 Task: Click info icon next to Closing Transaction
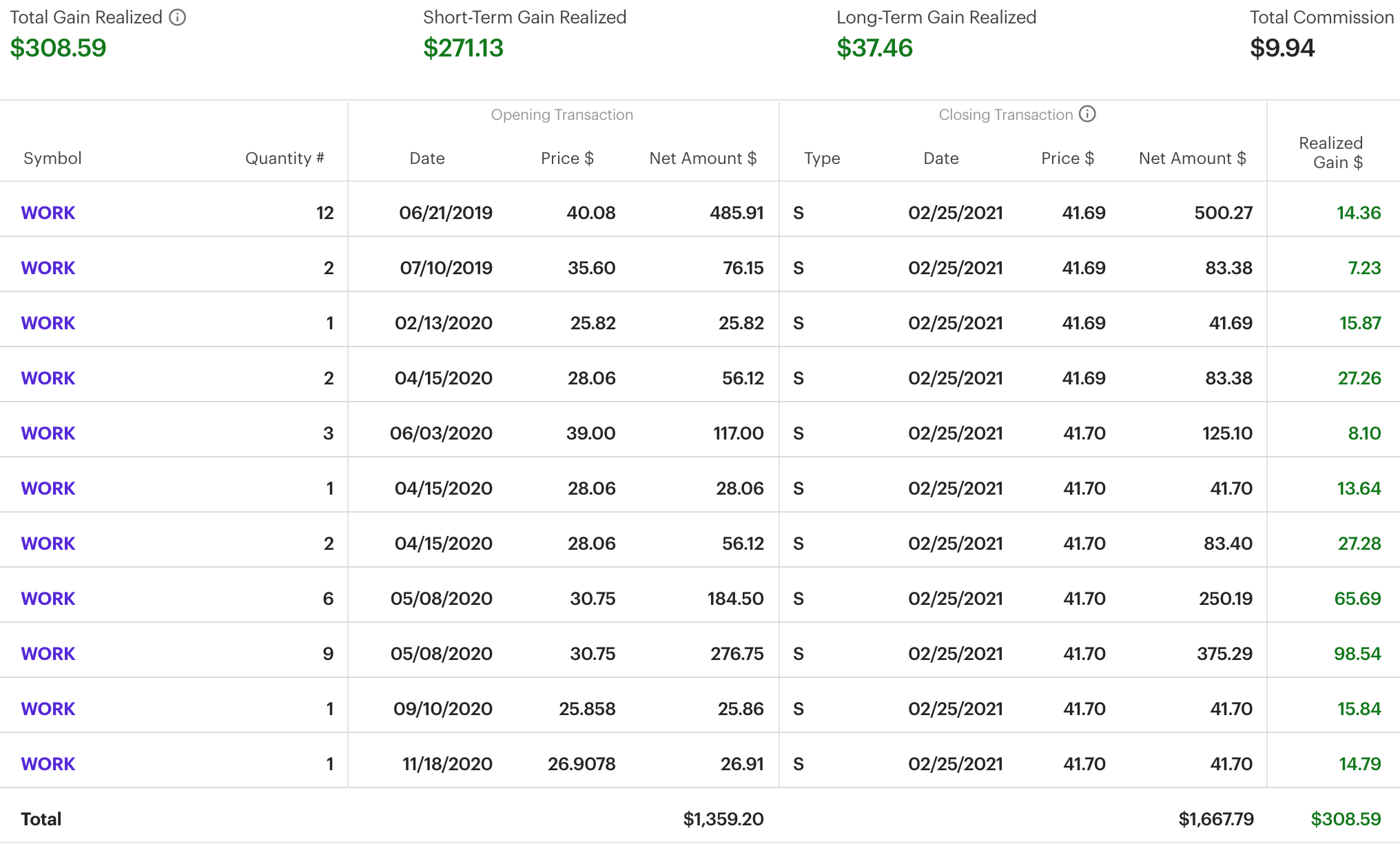[1087, 114]
